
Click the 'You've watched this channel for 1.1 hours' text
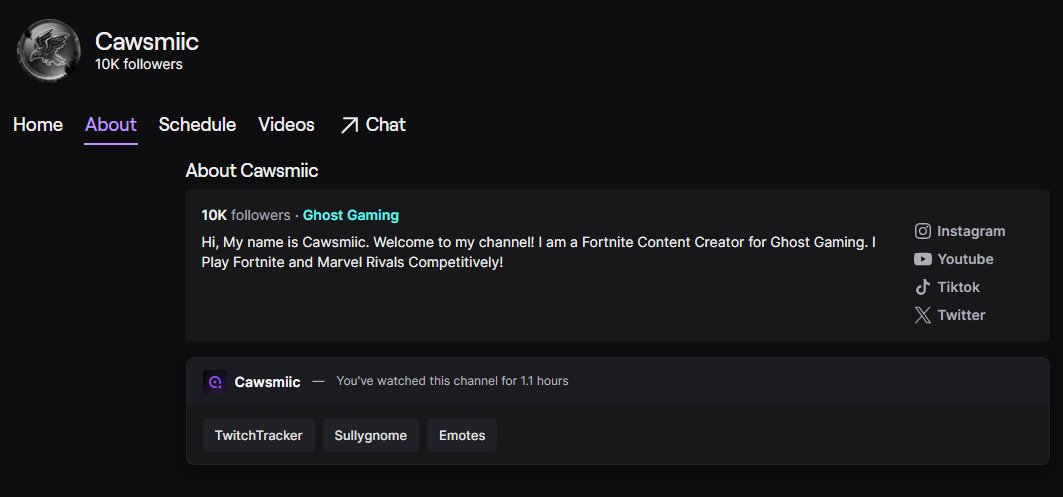pos(452,381)
